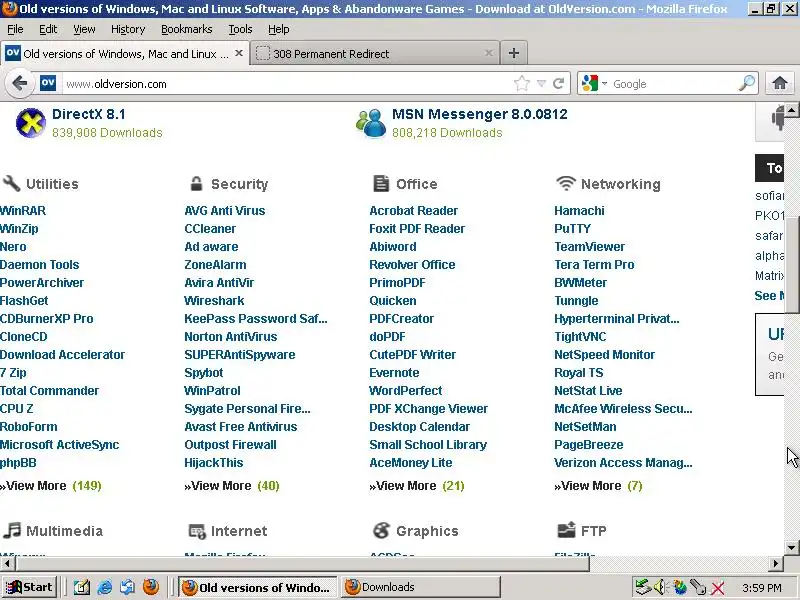The height and width of the screenshot is (600, 800).
Task: Open the WinRAR link
Action: pyautogui.click(x=23, y=211)
